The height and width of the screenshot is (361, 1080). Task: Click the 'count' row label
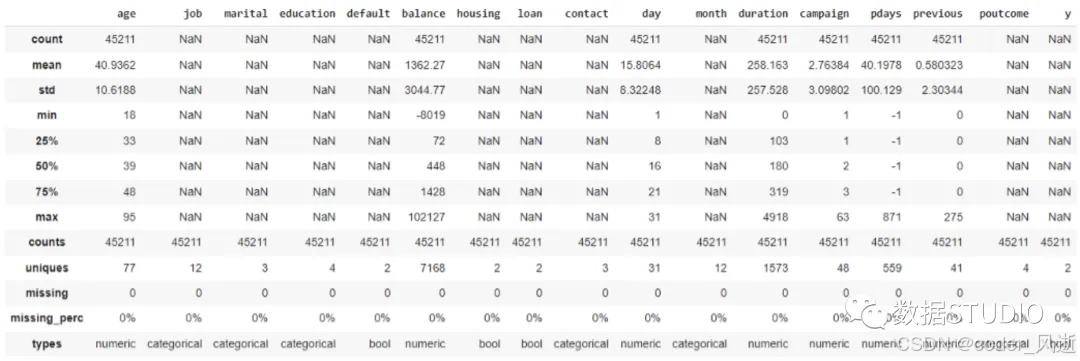[x=48, y=39]
